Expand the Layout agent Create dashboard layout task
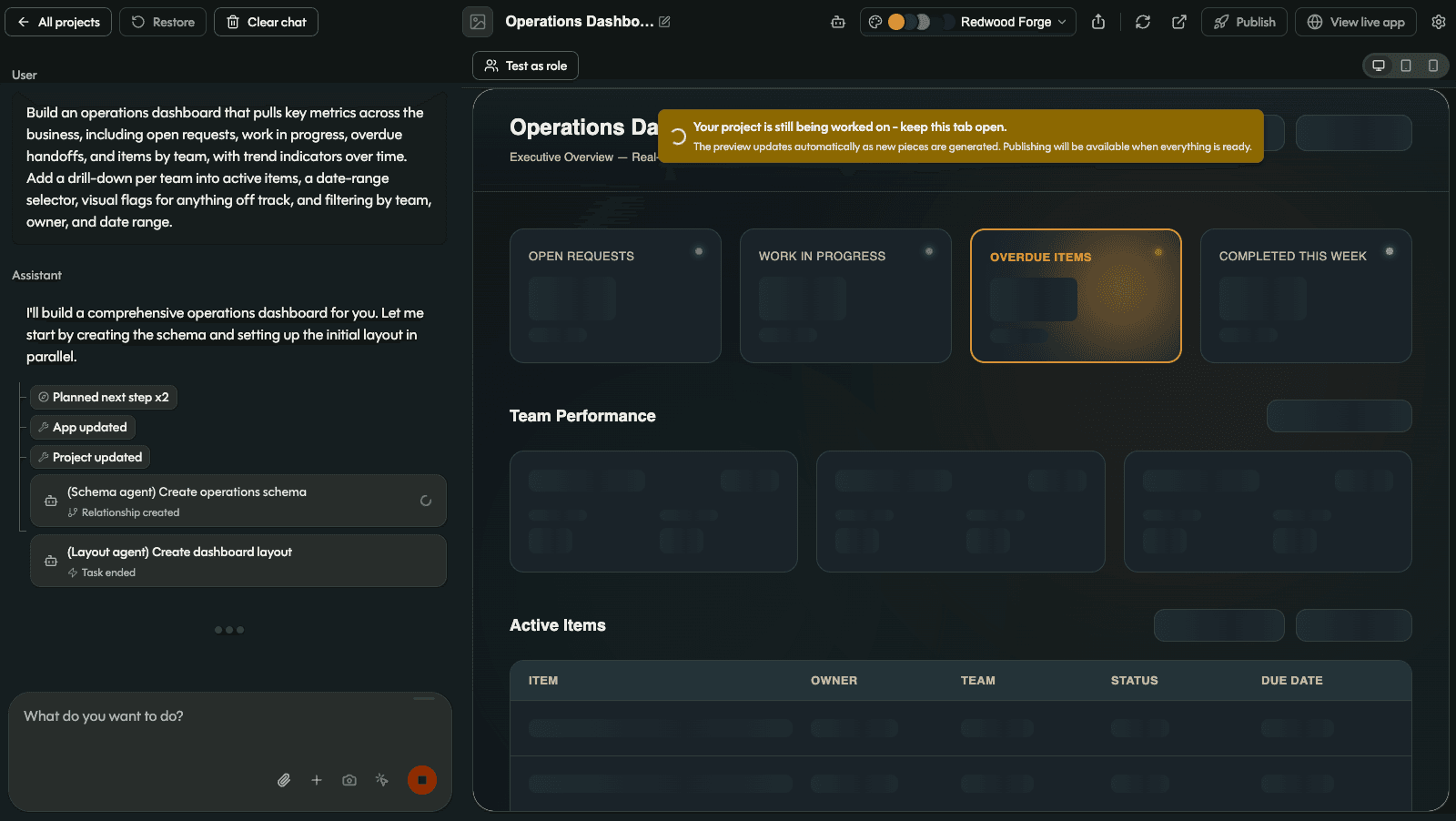 238,561
